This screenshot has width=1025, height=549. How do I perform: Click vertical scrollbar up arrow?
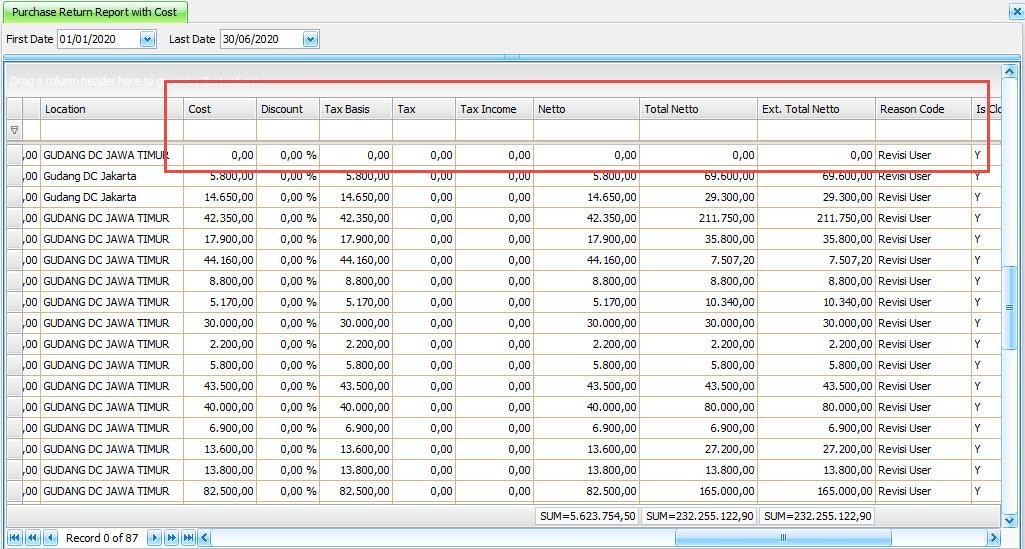(1010, 72)
